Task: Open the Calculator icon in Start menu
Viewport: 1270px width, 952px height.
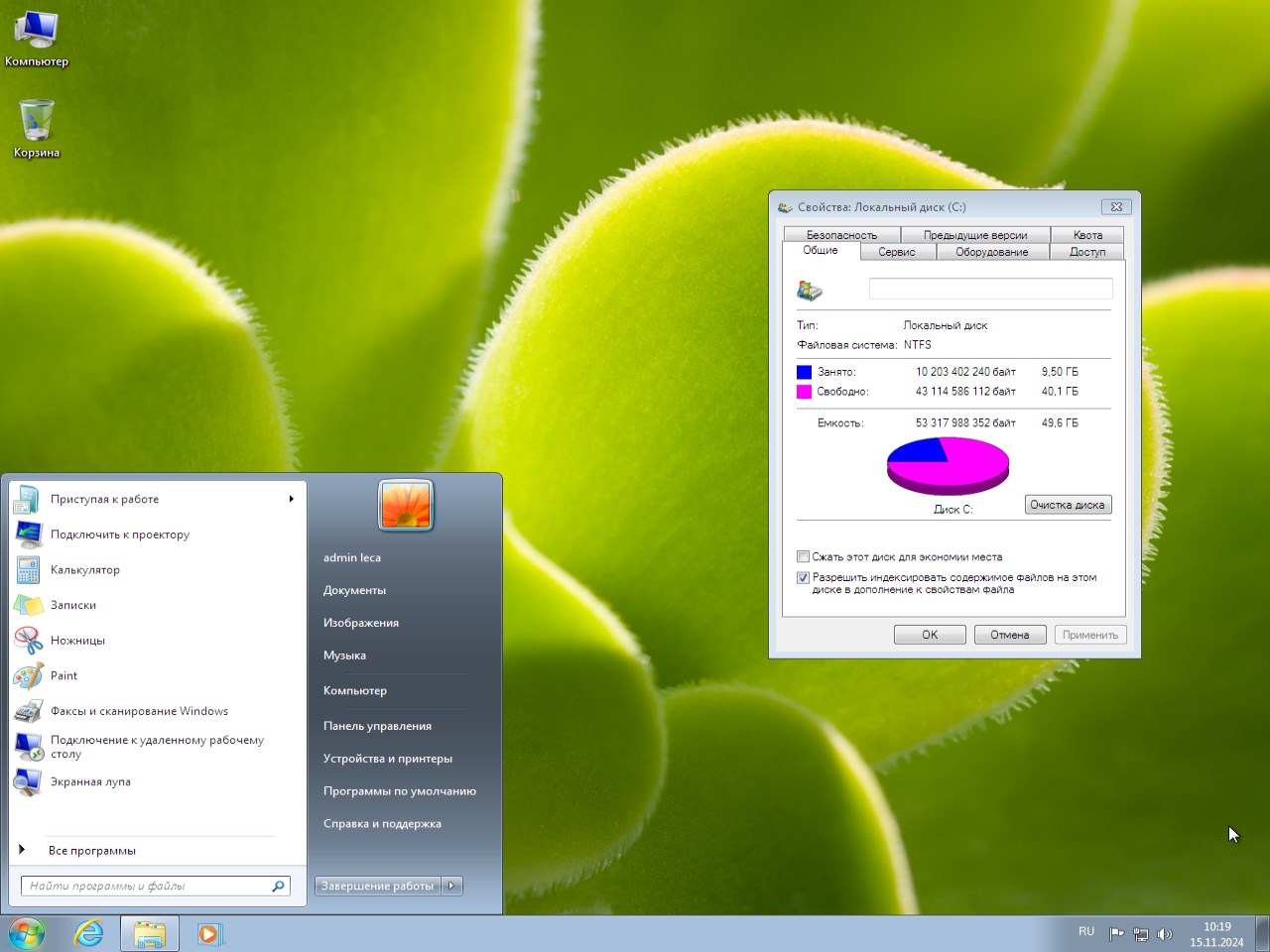Action: pos(28,570)
